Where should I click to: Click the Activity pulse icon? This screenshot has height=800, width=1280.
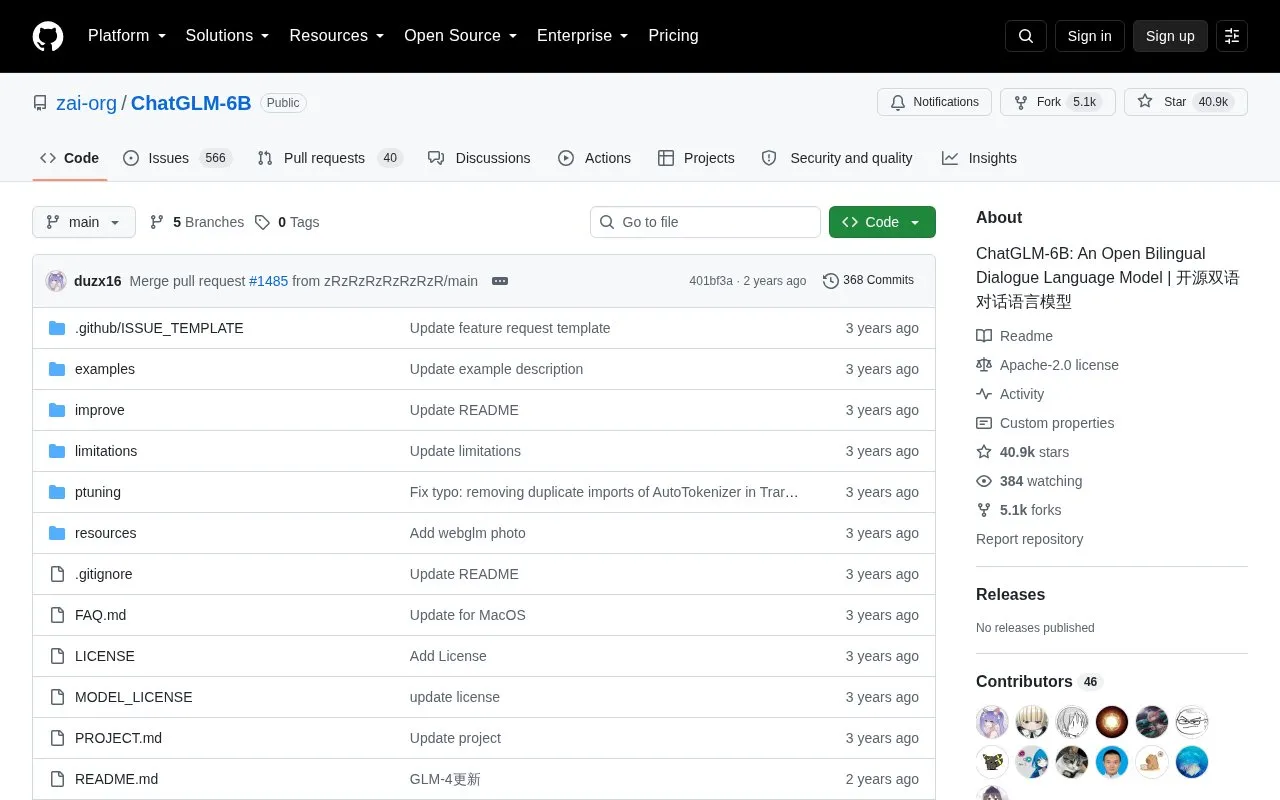point(984,394)
